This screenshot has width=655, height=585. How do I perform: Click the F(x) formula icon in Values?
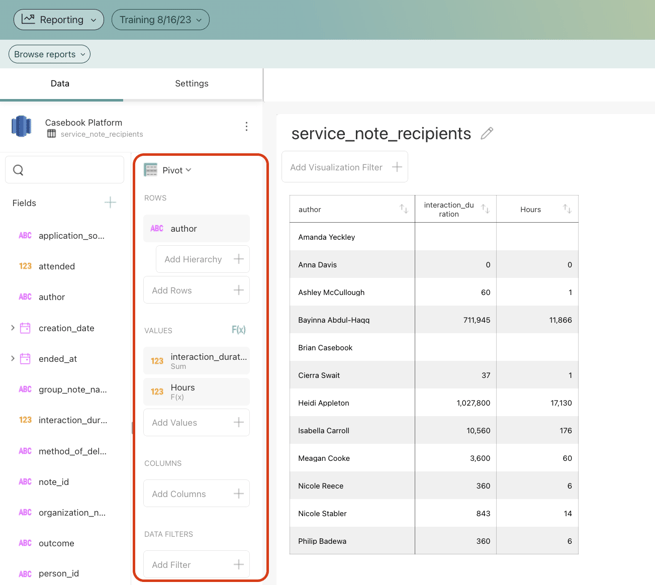tap(238, 330)
